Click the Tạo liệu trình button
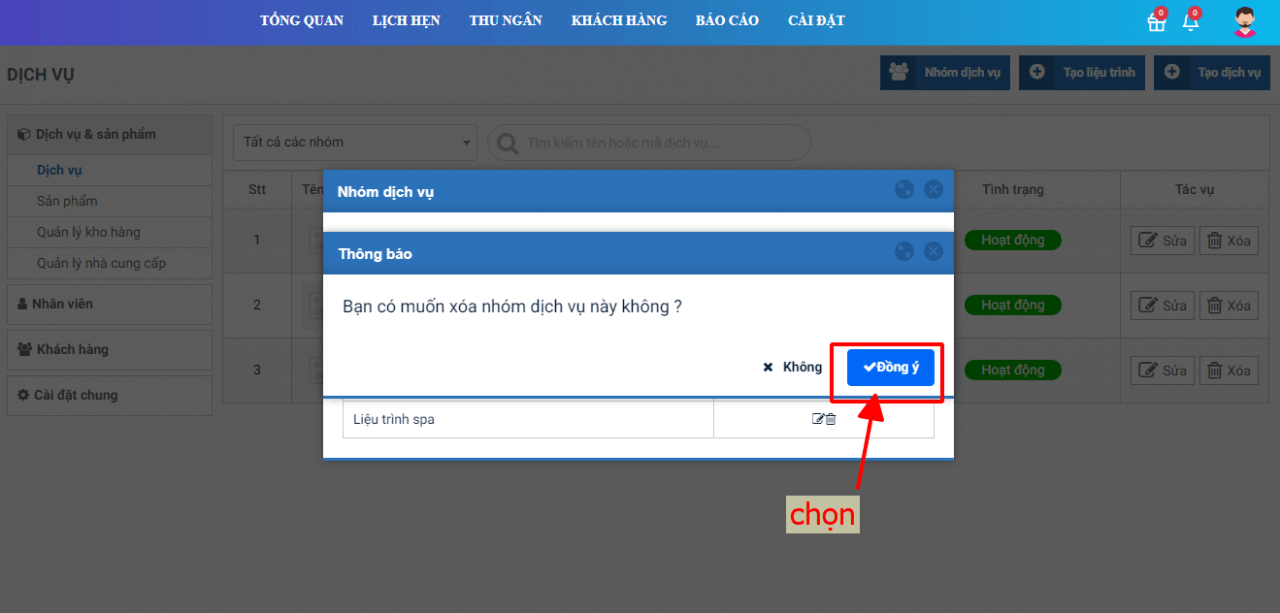The image size is (1280, 613). point(1082,72)
